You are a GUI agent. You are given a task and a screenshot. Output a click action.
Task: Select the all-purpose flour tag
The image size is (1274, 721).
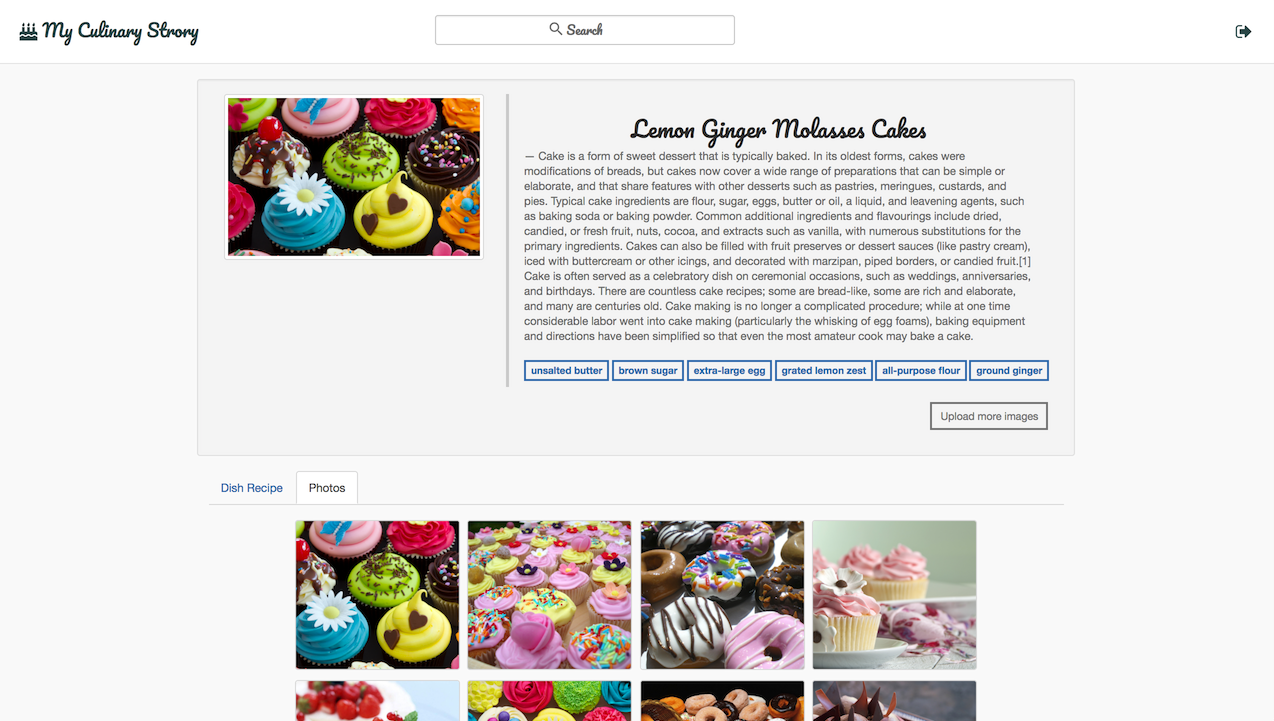[x=921, y=370]
